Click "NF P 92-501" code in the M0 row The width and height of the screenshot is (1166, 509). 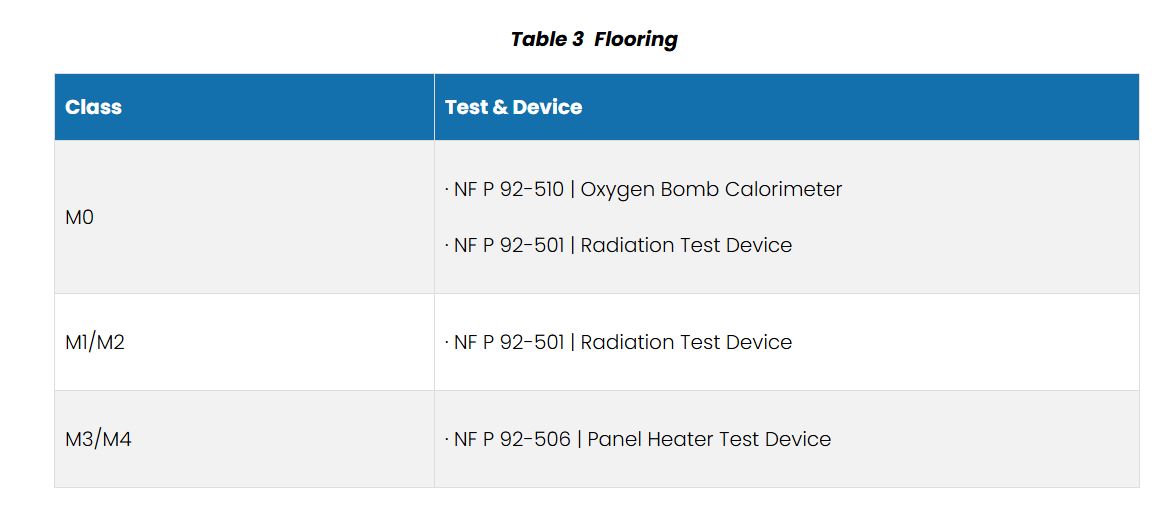point(509,245)
